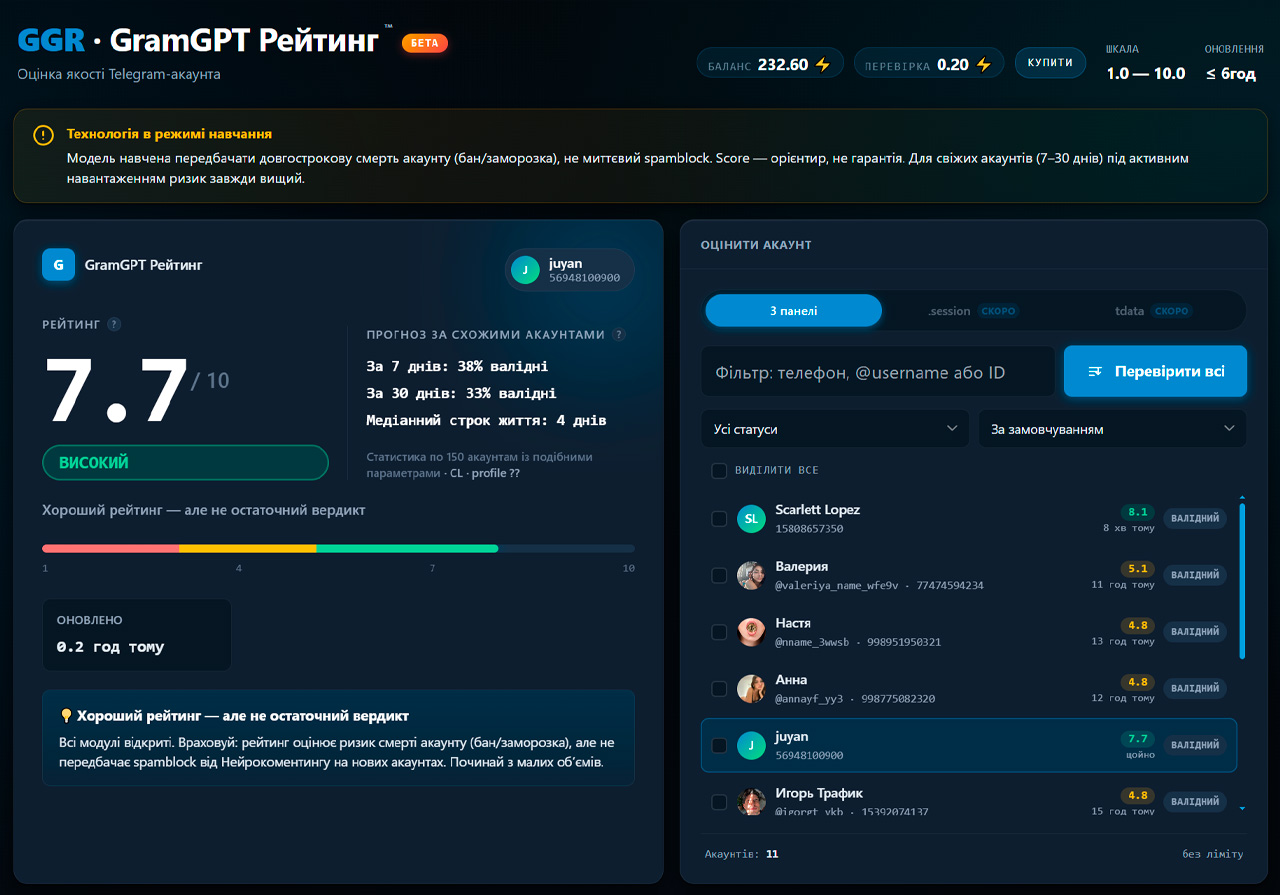
Task: Focus the phone, @username or ID filter field
Action: 878,372
